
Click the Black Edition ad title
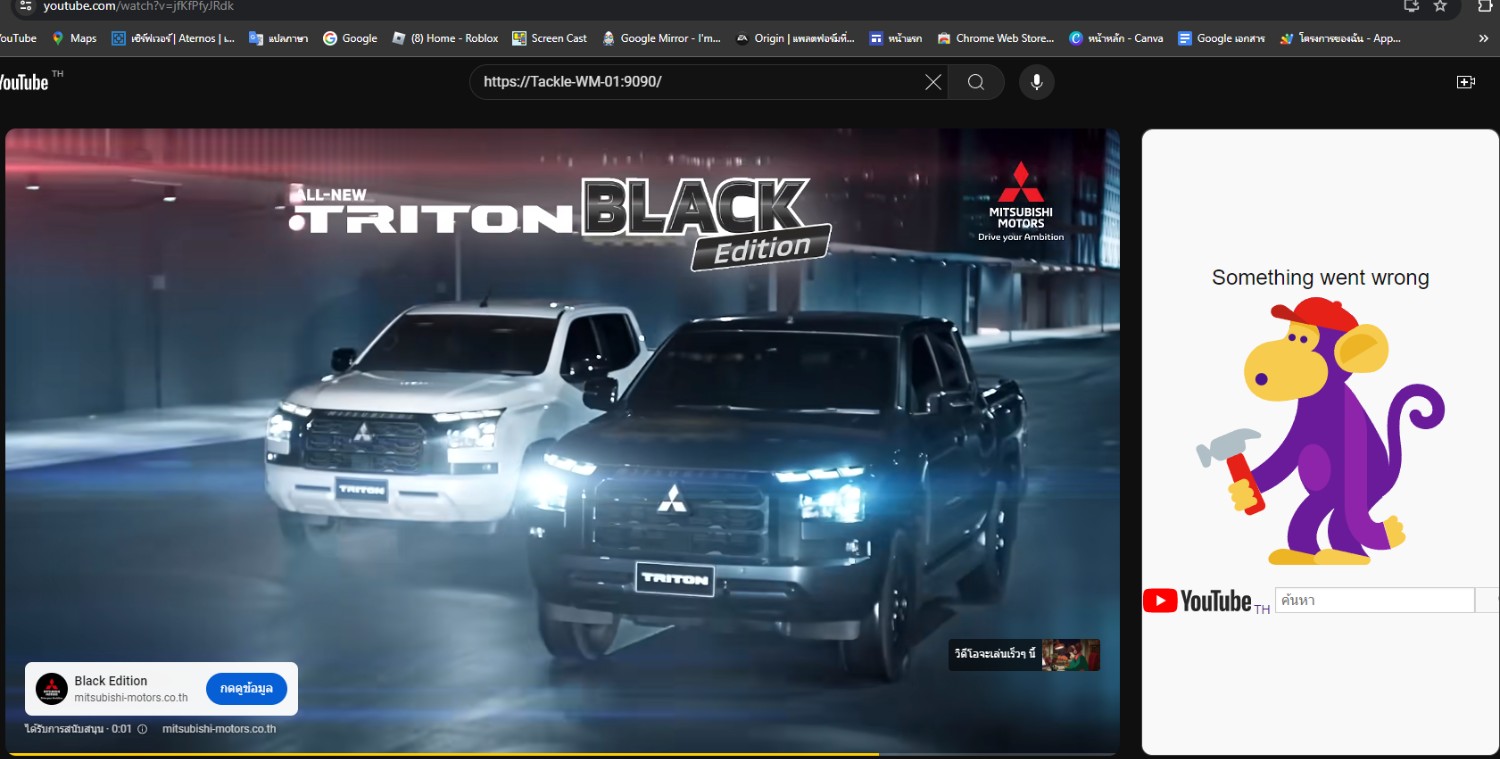coord(111,681)
